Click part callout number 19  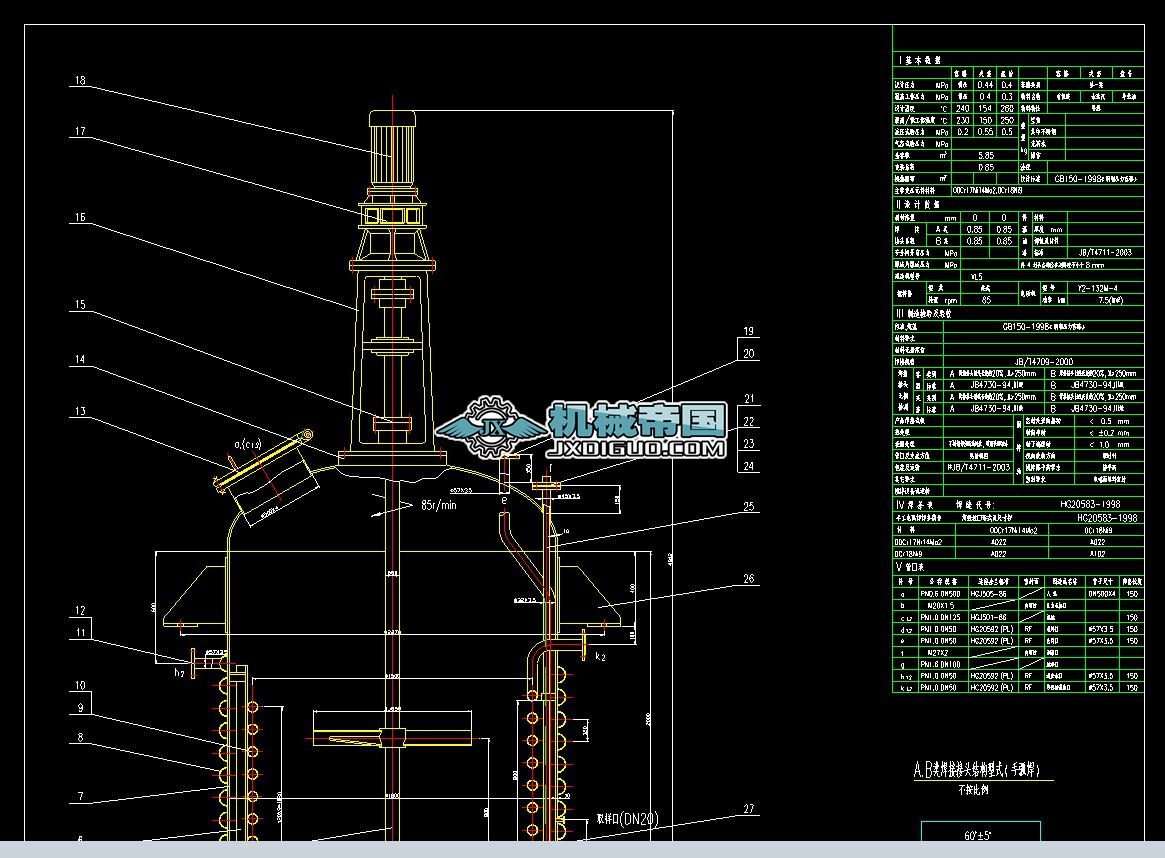(x=749, y=331)
